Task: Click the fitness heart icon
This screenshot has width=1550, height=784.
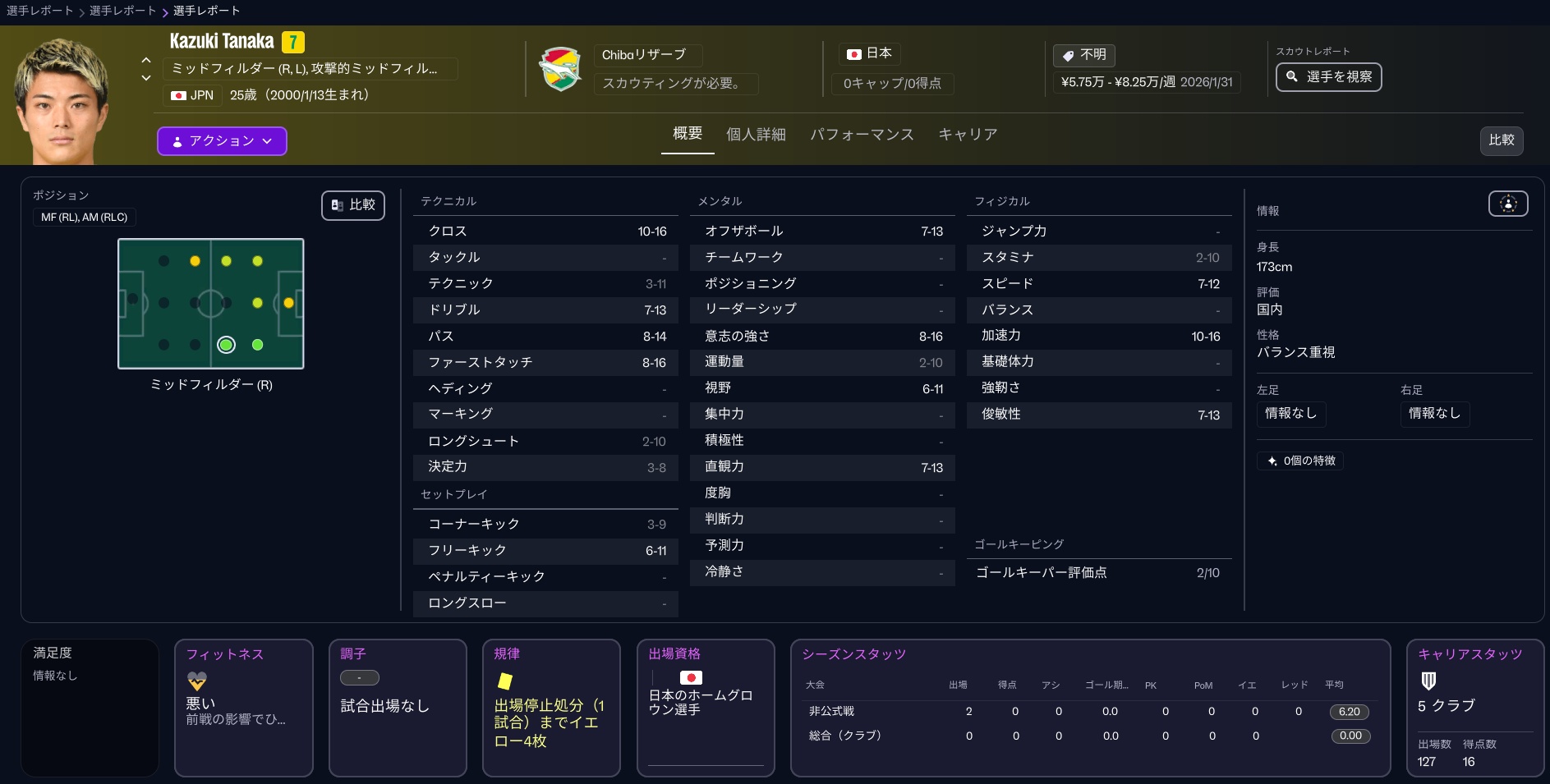Action: click(x=197, y=681)
